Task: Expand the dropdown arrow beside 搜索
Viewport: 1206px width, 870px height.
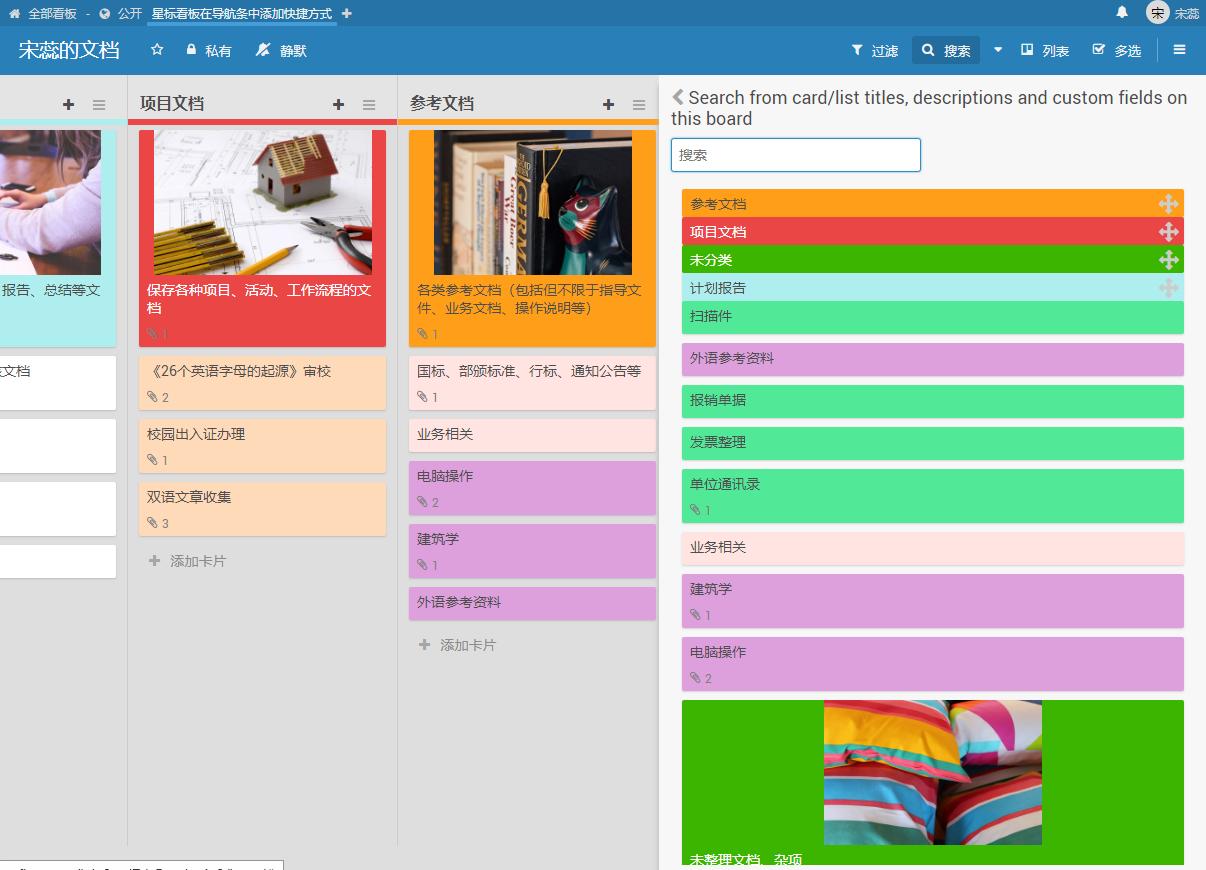Action: pyautogui.click(x=998, y=50)
